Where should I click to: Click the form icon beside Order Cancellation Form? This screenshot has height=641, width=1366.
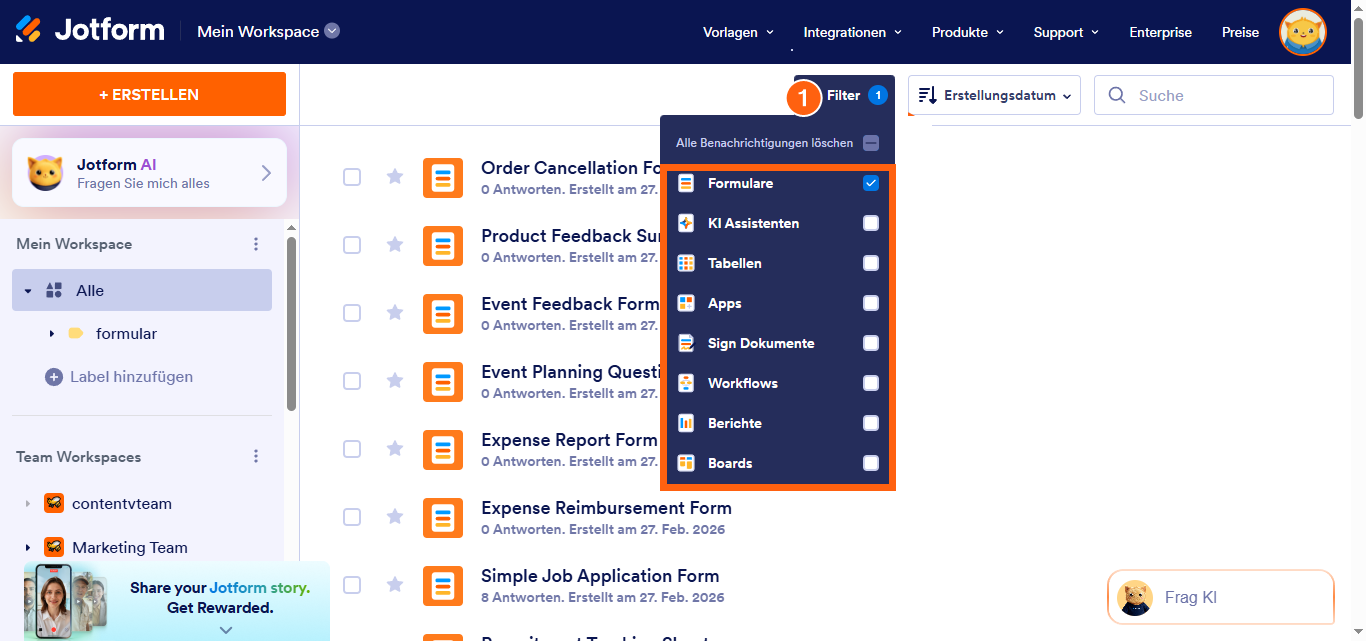443,177
